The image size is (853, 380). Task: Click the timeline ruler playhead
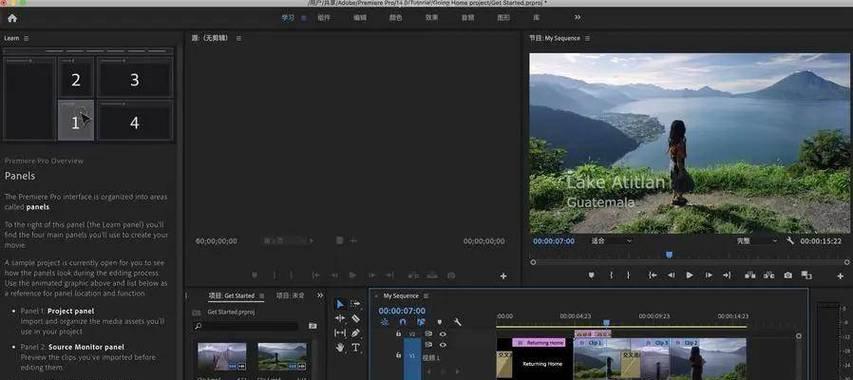pos(606,323)
